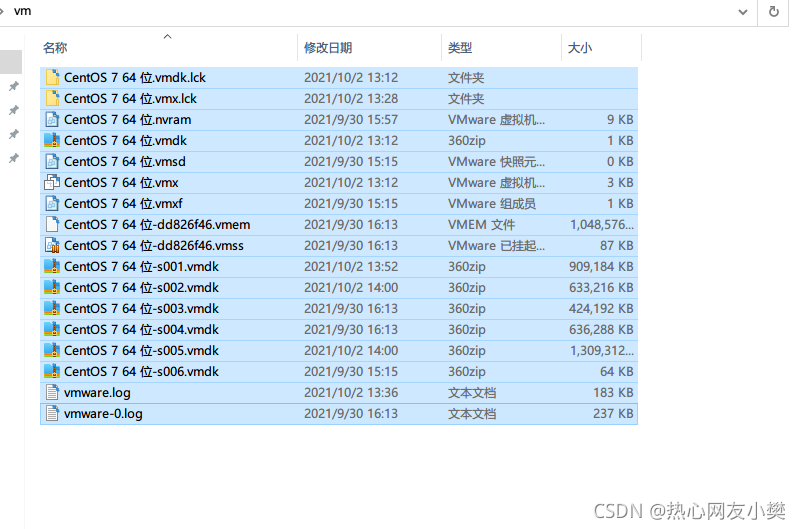
Task: Click the type VMware 组成员
Action: pos(492,204)
